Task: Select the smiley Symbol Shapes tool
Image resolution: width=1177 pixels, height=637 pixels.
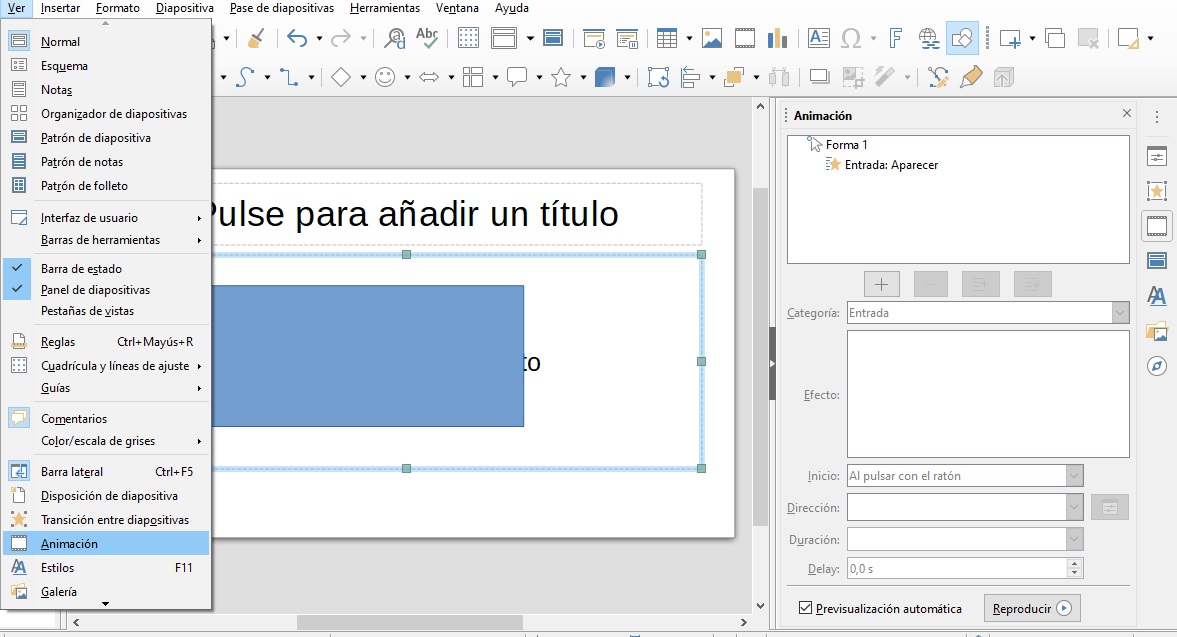Action: pyautogui.click(x=385, y=77)
